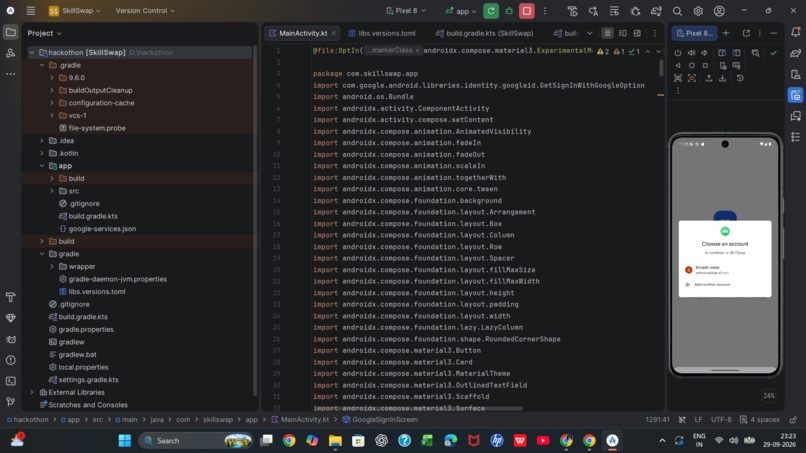The height and width of the screenshot is (453, 806).
Task: Open Pixel 8 device selector dropdown
Action: pyautogui.click(x=406, y=11)
